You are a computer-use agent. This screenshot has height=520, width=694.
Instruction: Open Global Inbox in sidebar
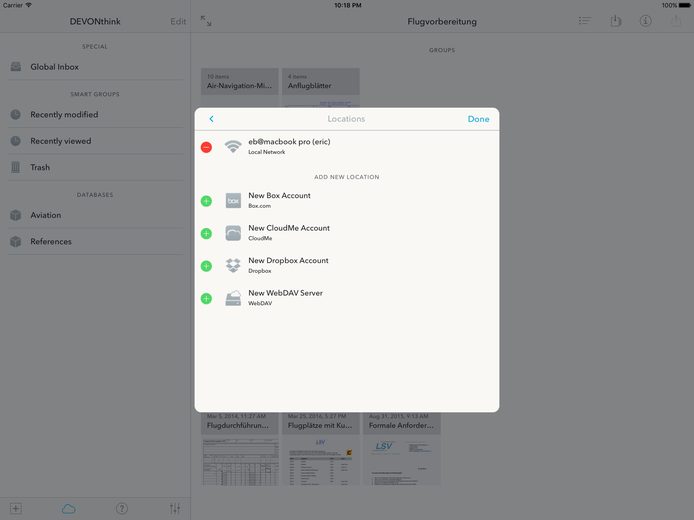click(95, 67)
